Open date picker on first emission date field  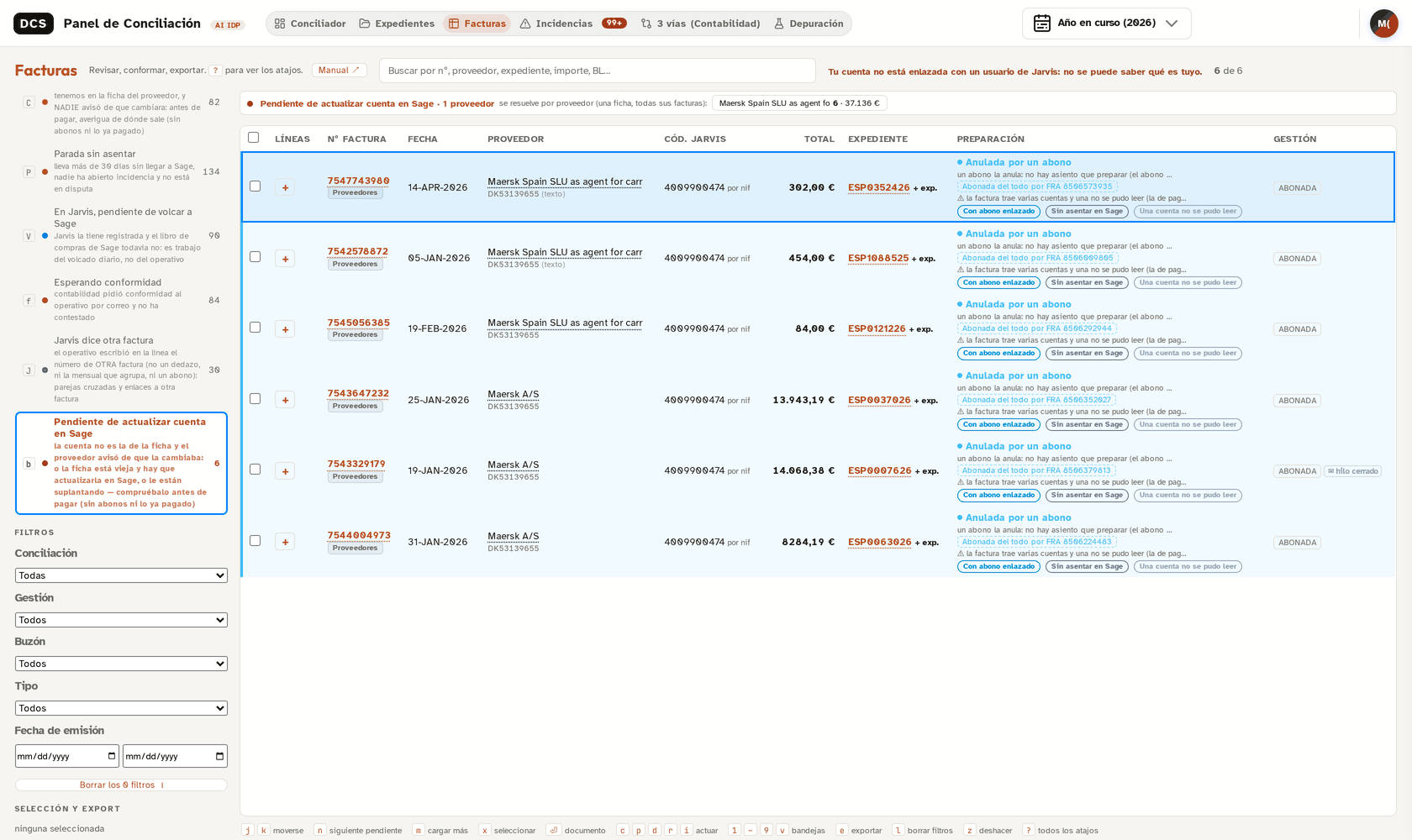tap(112, 756)
